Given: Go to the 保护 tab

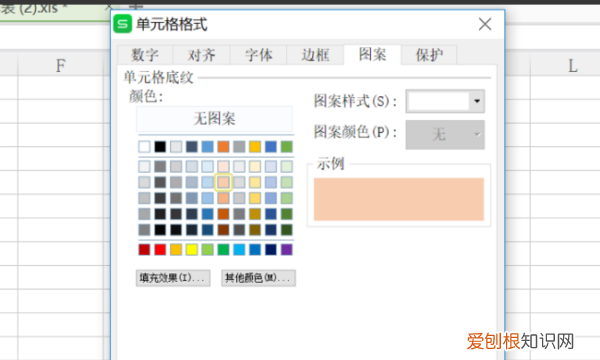Looking at the screenshot, I should coord(429,55).
